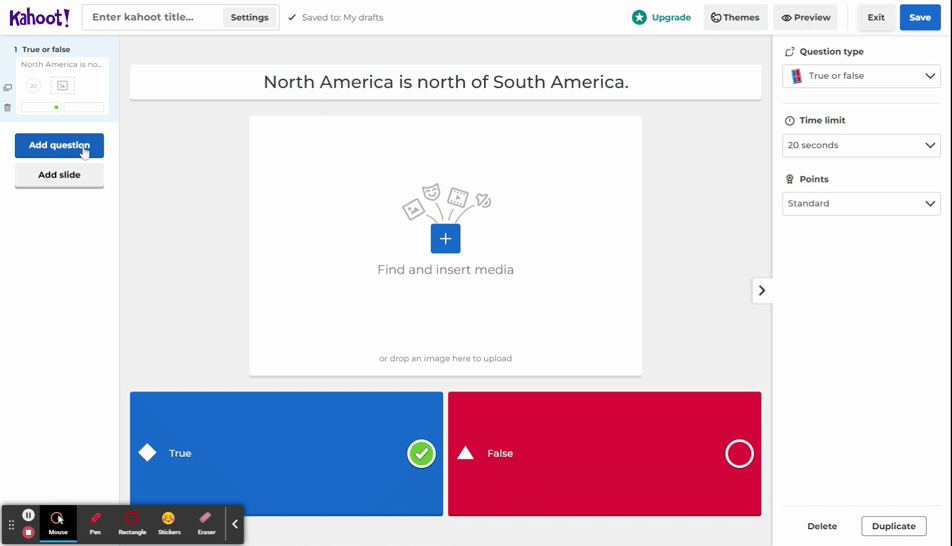Select the Pen annotation tool
952x546 pixels.
pyautogui.click(x=95, y=523)
